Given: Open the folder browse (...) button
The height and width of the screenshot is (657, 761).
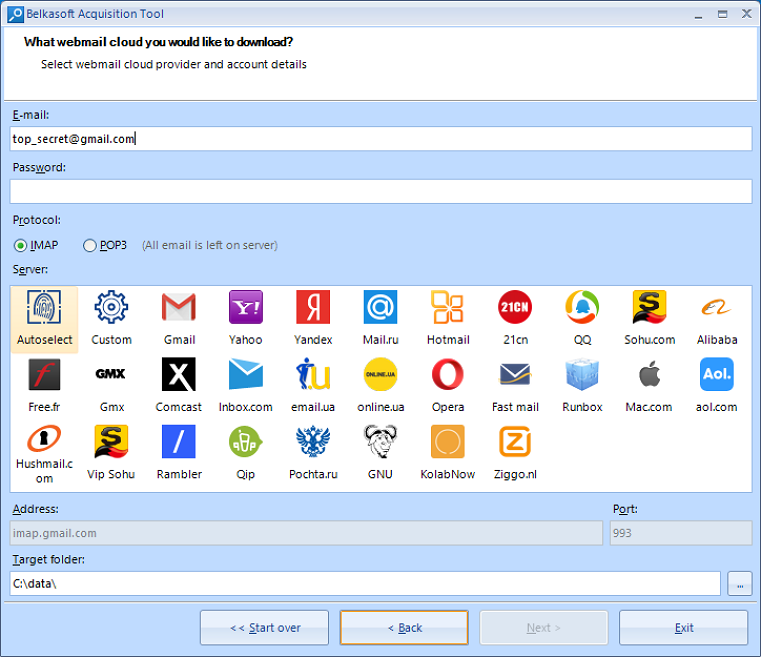Looking at the screenshot, I should tap(740, 583).
